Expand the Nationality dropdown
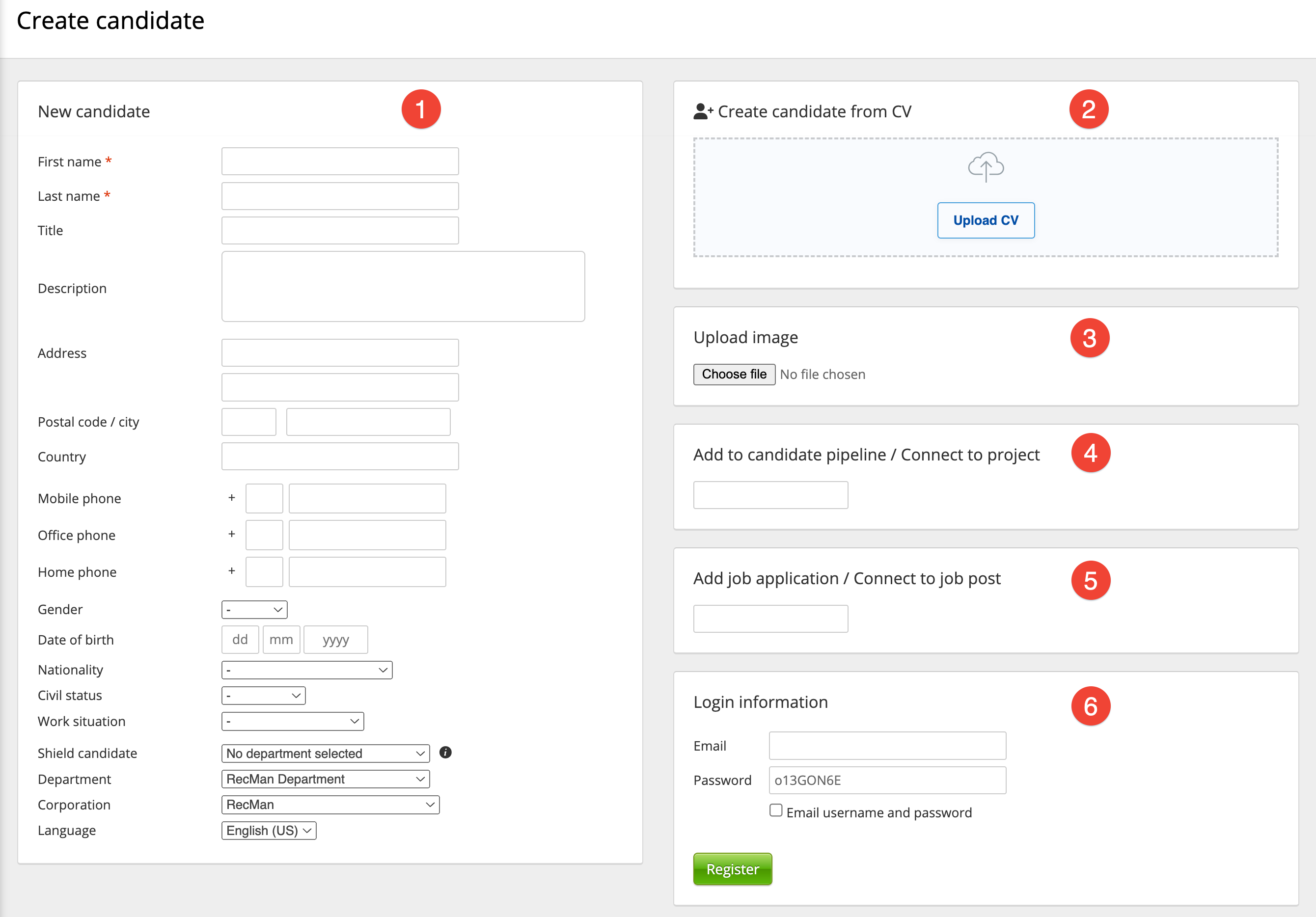Image resolution: width=1316 pixels, height=917 pixels. tap(306, 670)
